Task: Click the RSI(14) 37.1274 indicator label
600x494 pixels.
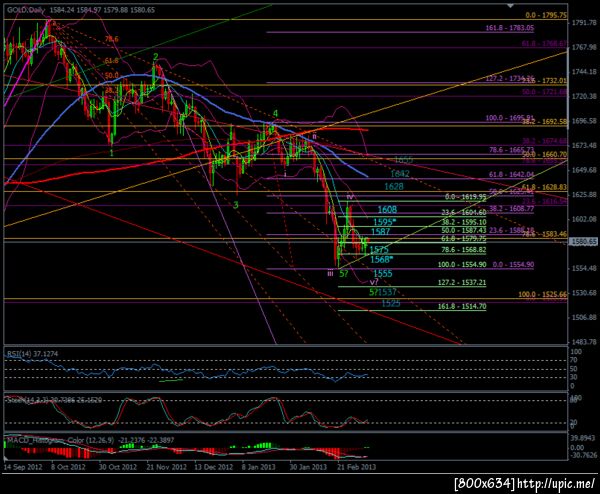Action: [33, 354]
